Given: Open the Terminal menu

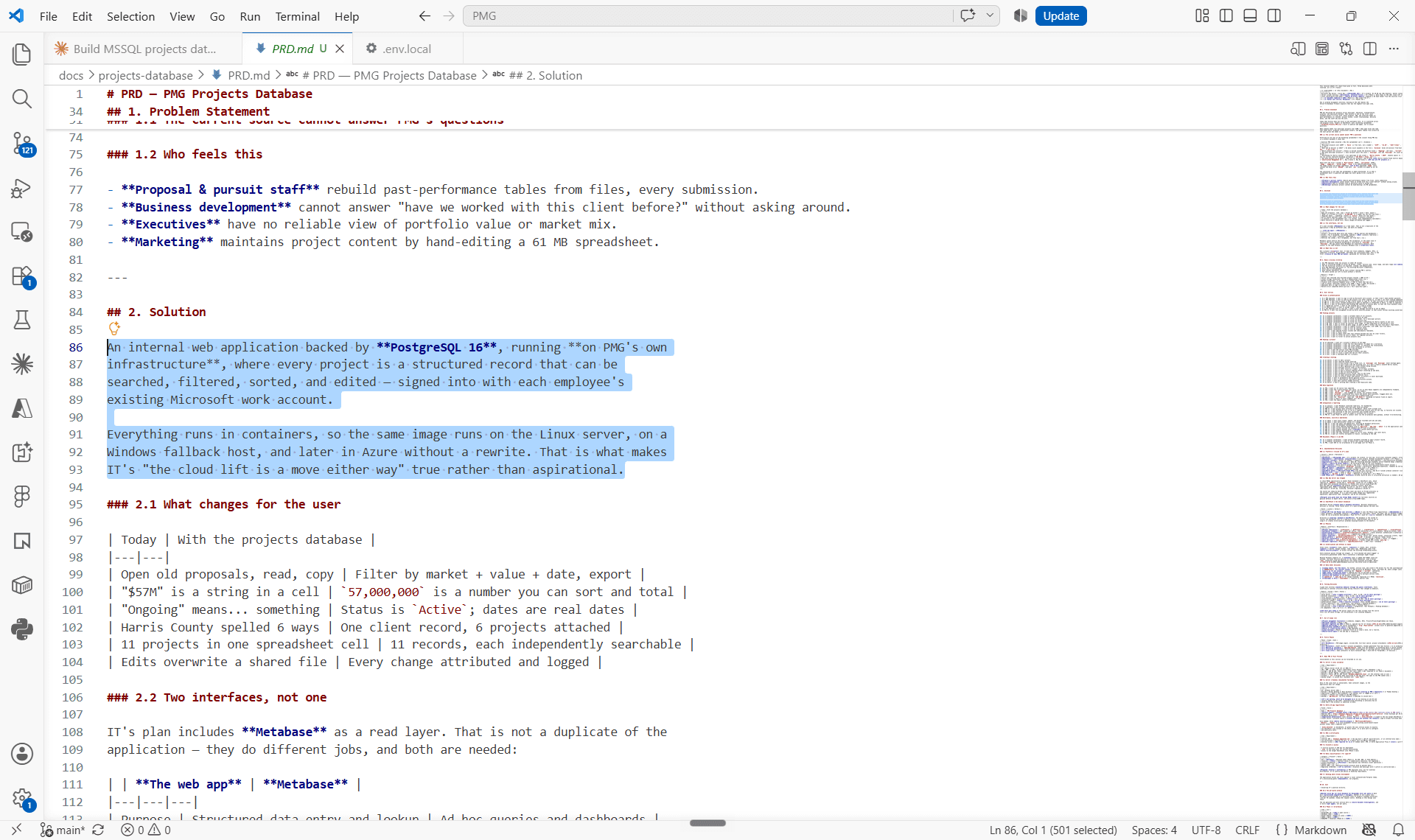Looking at the screenshot, I should click(297, 15).
